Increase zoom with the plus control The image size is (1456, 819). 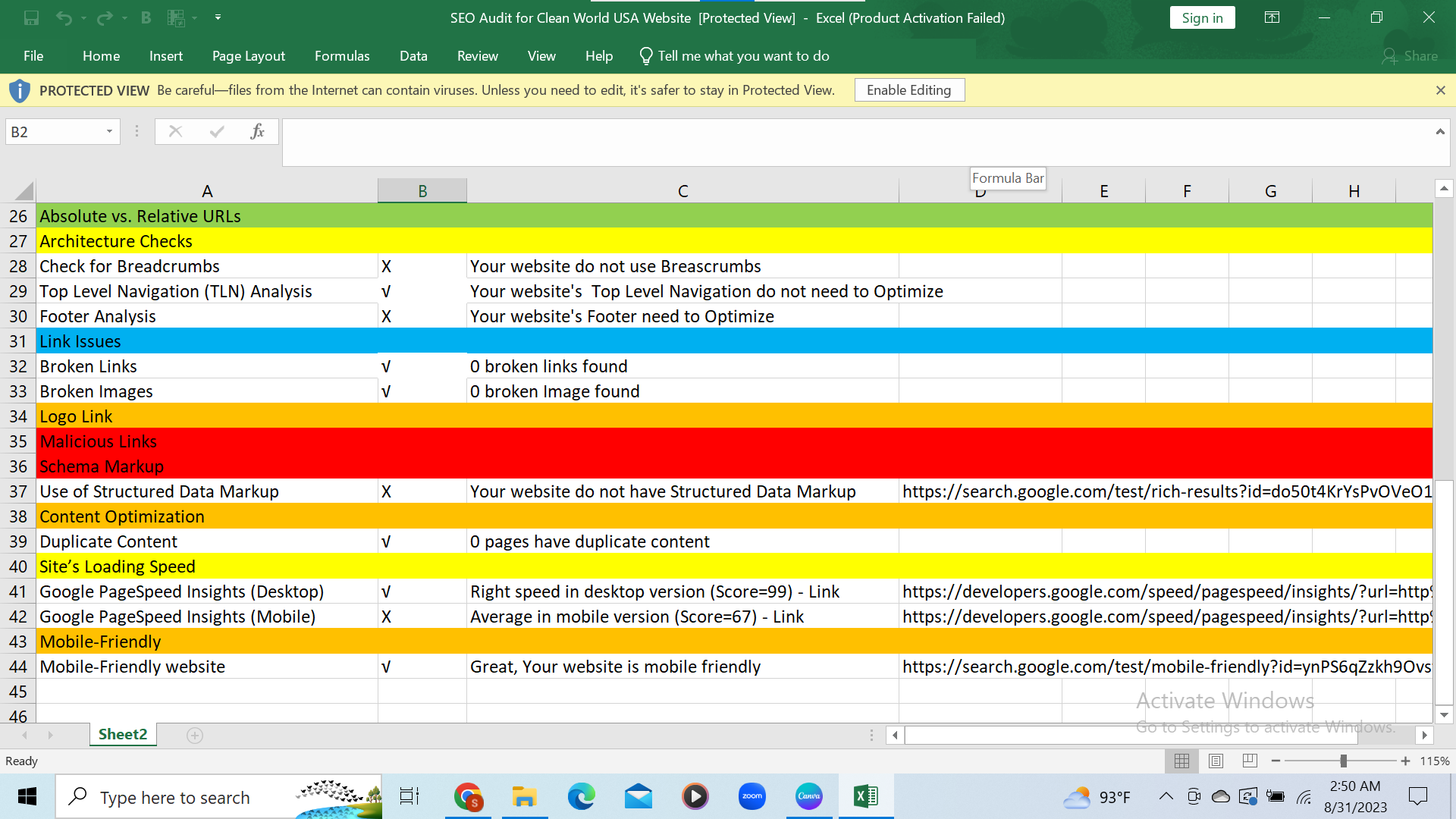1405,761
